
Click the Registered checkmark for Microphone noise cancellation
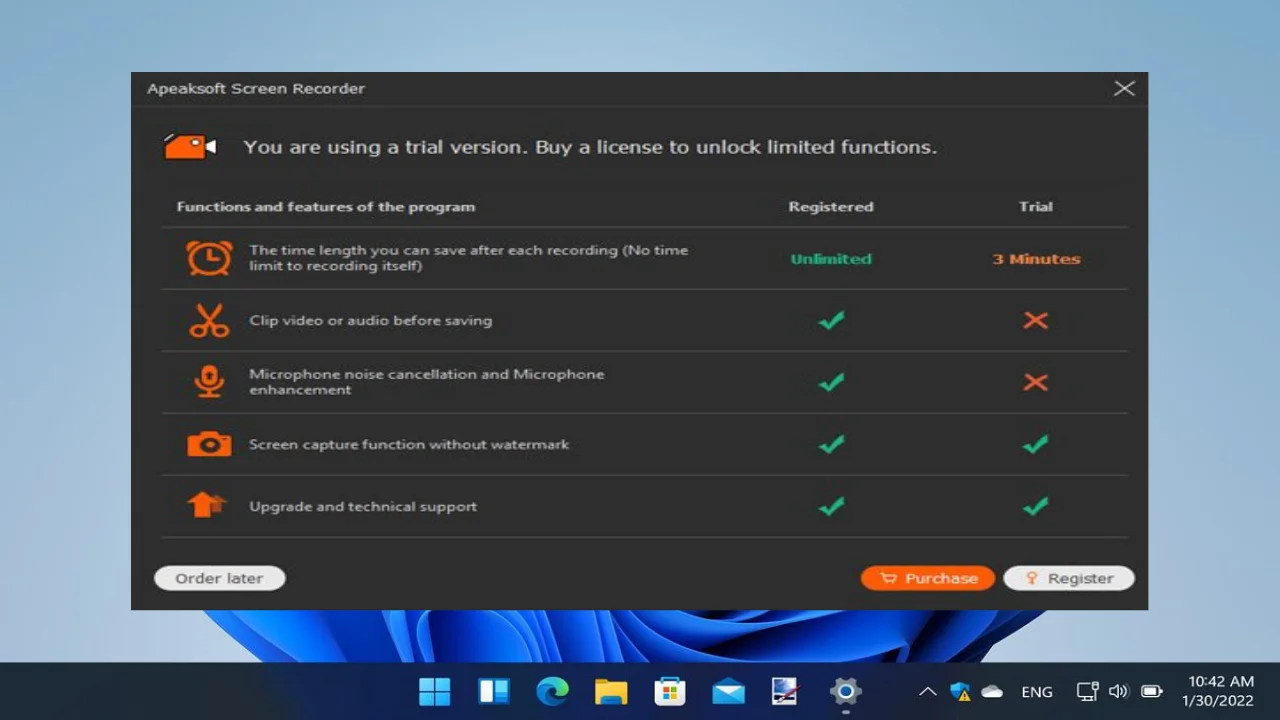(831, 382)
